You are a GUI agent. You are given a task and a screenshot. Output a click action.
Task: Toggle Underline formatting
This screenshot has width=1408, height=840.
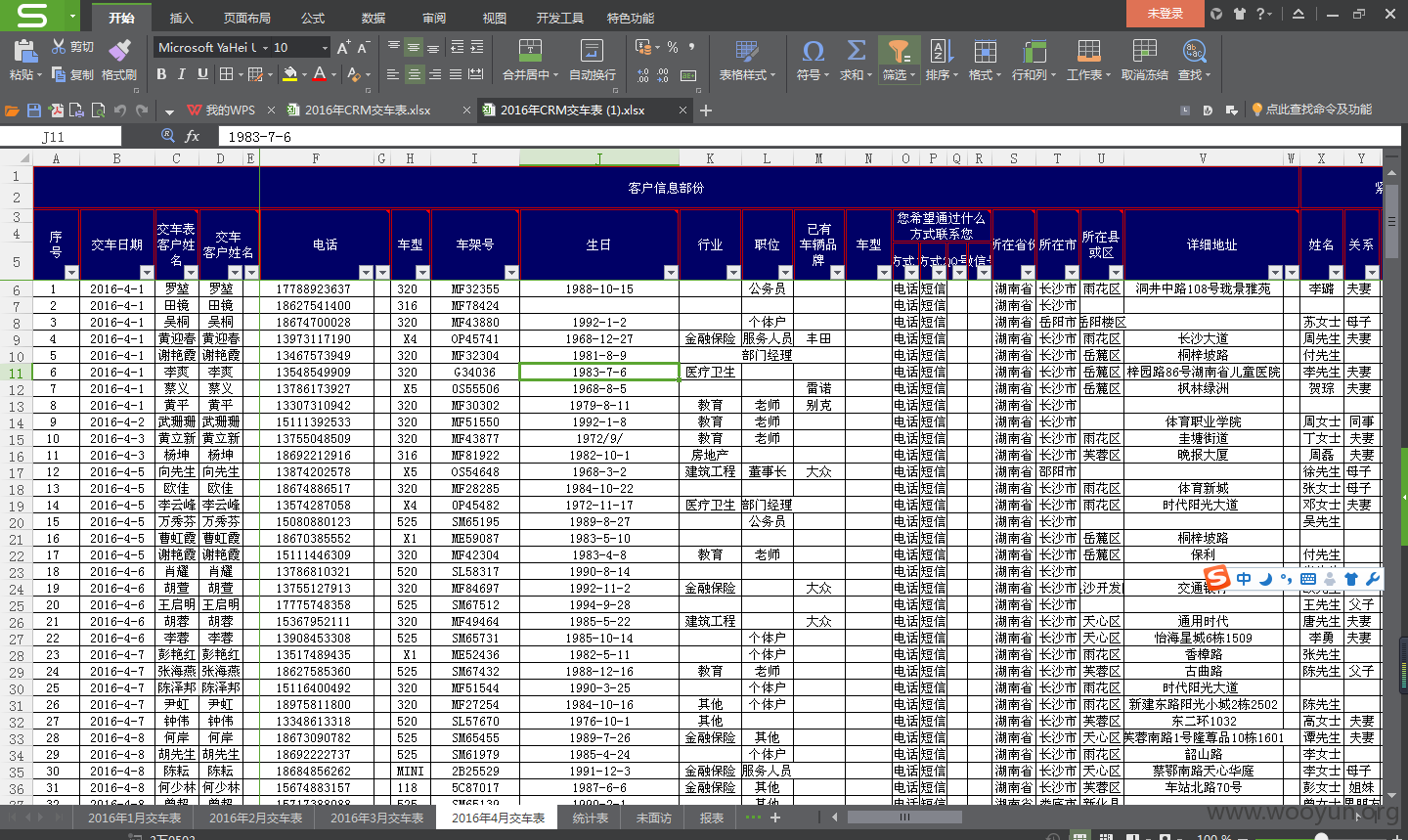point(203,74)
